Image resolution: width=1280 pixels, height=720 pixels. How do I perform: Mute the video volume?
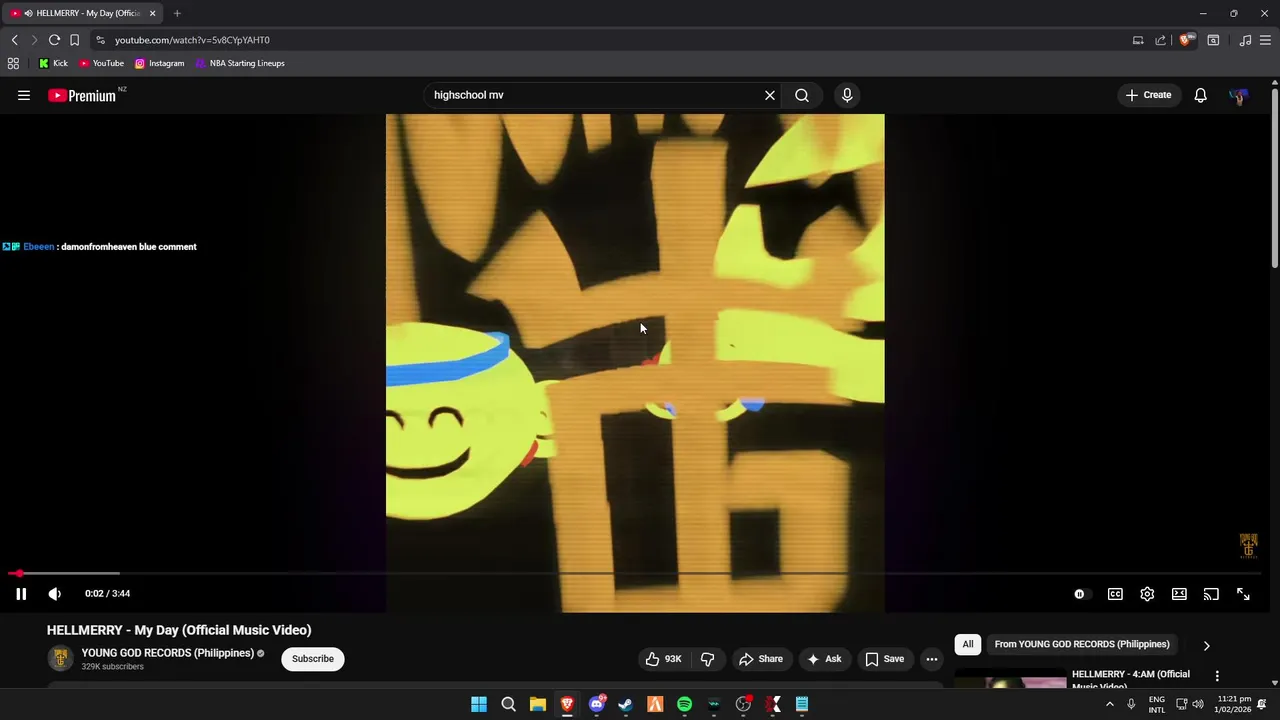(55, 594)
